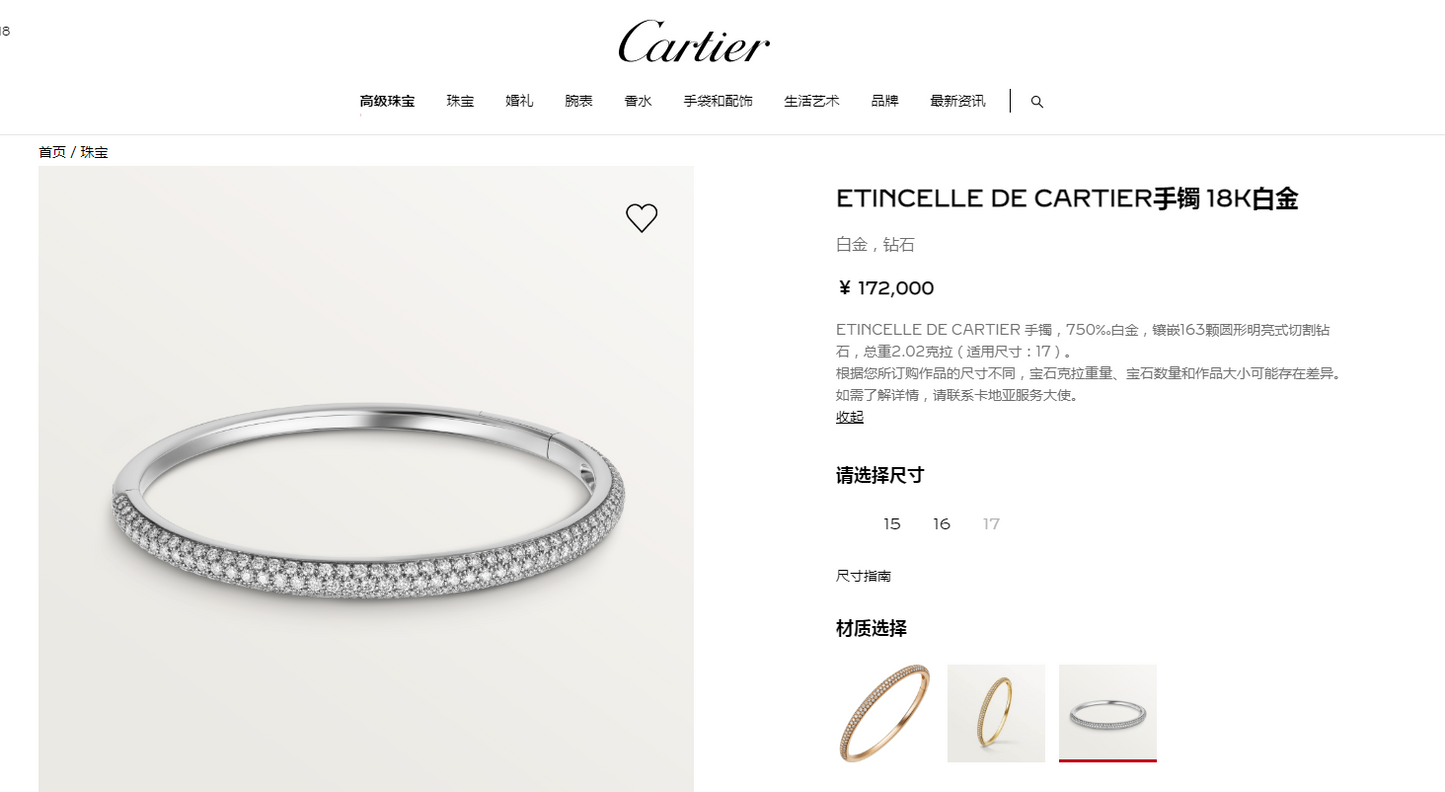1445x792 pixels.
Task: Collapse description with 收起 link
Action: coord(850,417)
